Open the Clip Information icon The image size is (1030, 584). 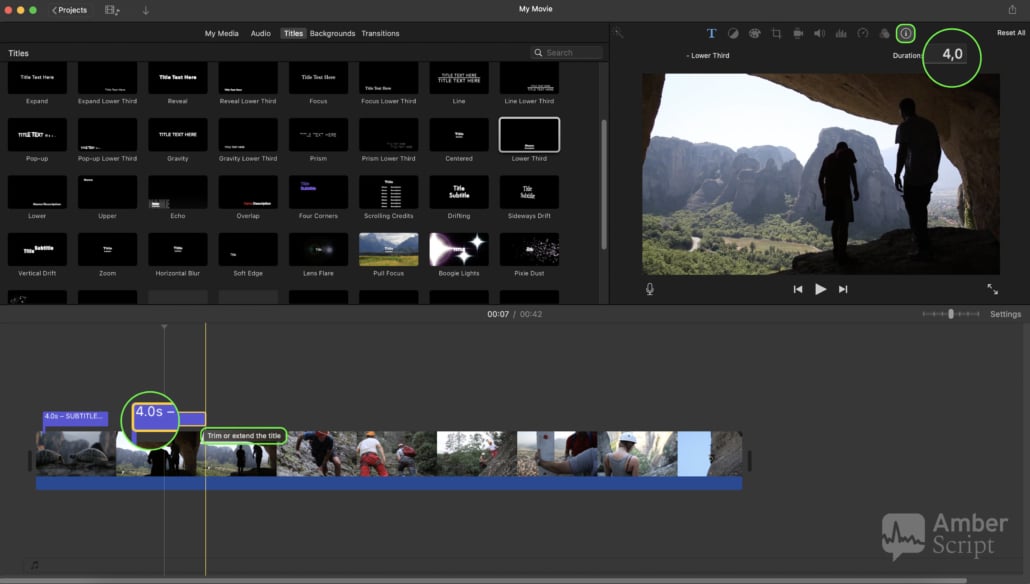pos(905,33)
